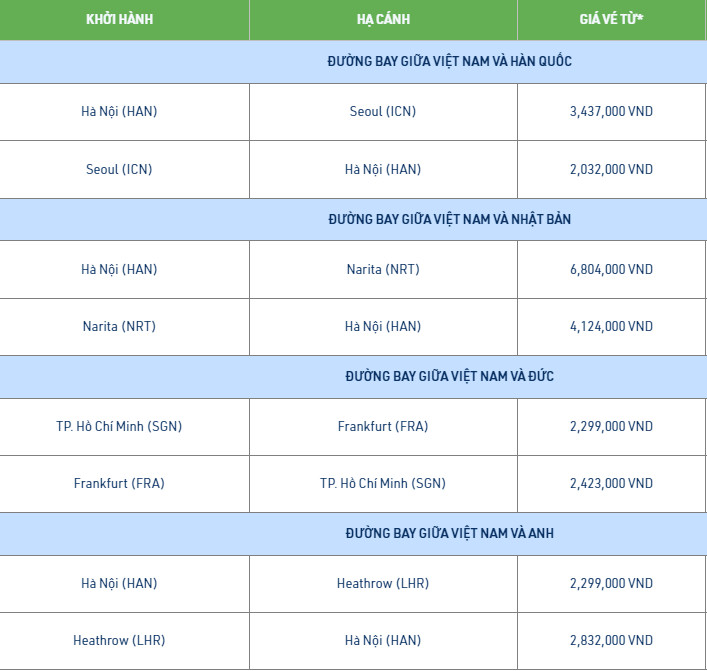Select Heathrow (LHR) in the destination column

click(x=383, y=584)
